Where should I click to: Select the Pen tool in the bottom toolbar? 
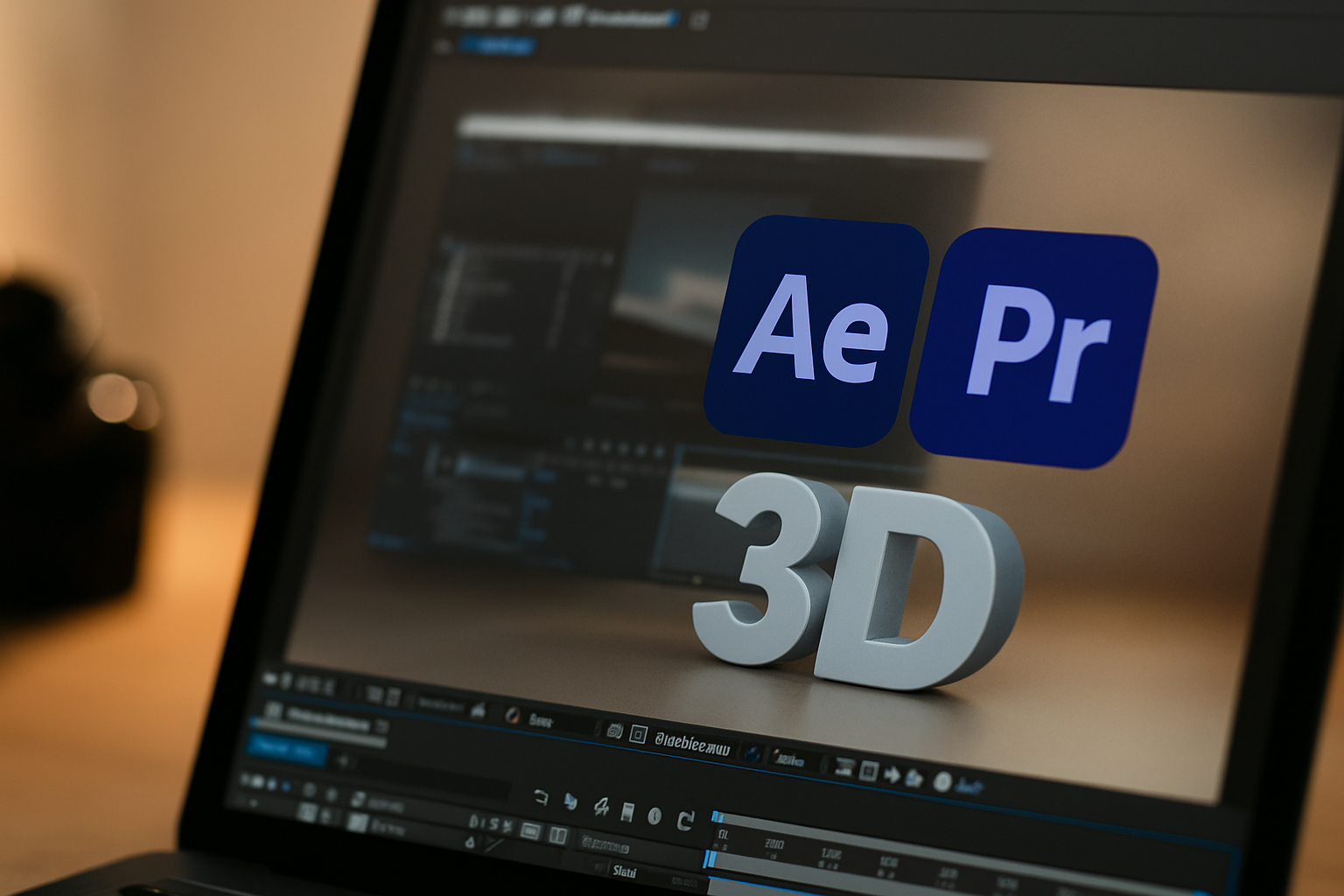click(x=601, y=806)
